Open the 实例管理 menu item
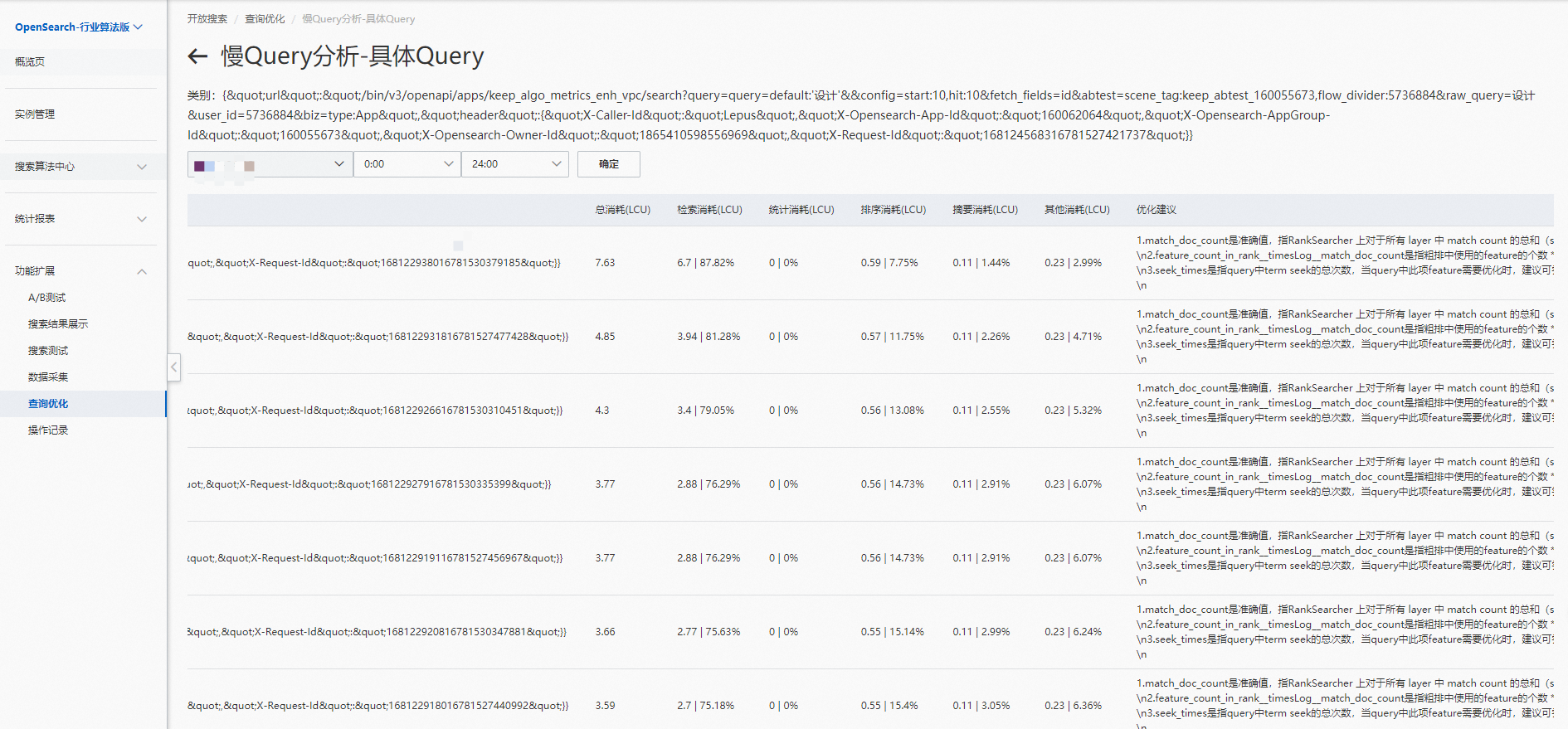The height and width of the screenshot is (729, 1568). [x=35, y=114]
